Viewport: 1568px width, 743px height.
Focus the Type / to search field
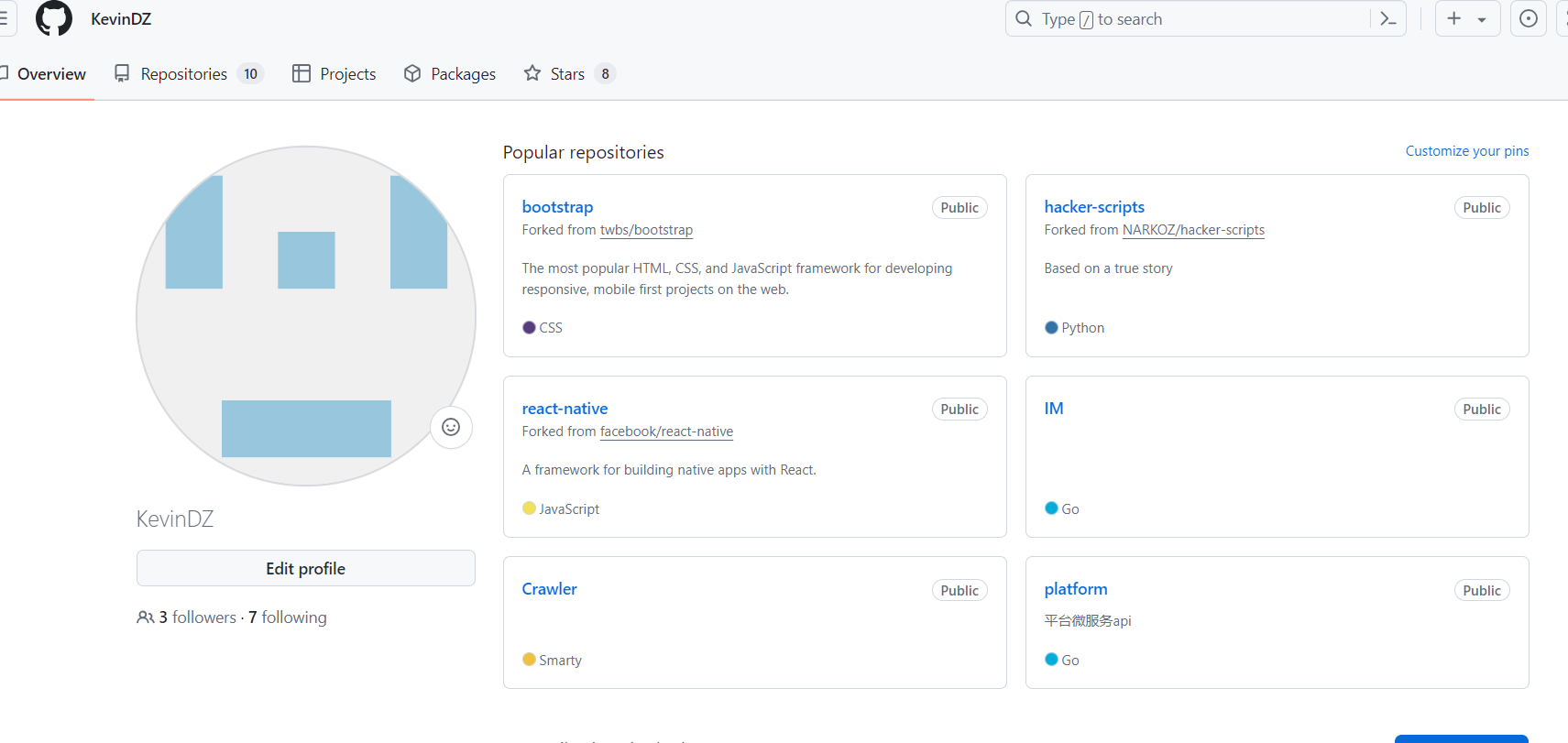click(x=1205, y=18)
